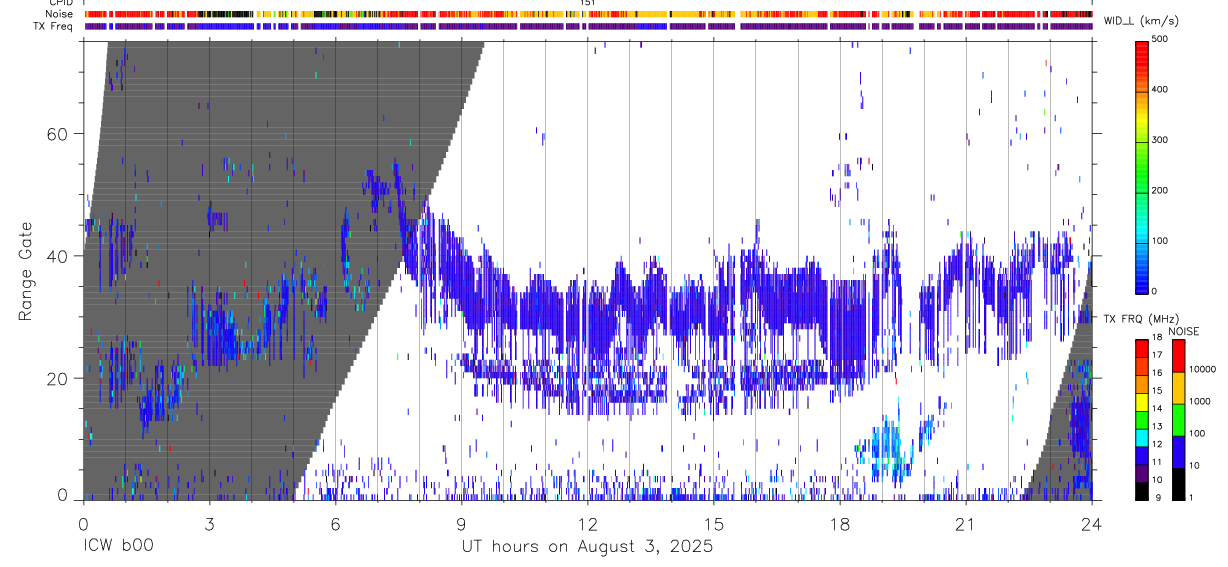Click the '24' hour tick on the time axis
The width and height of the screenshot is (1228, 567).
pyautogui.click(x=1091, y=524)
